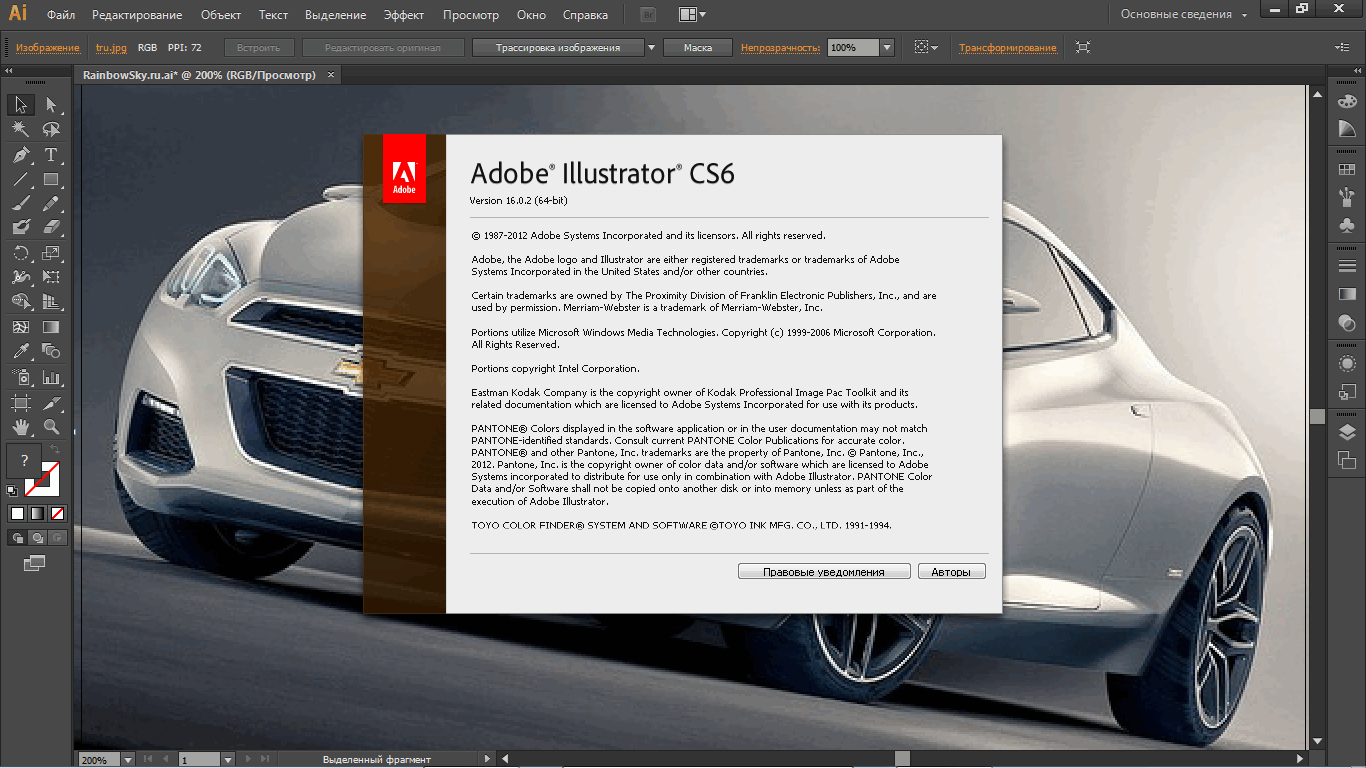
Task: Open the Color panel palette icon
Action: [x=1346, y=101]
